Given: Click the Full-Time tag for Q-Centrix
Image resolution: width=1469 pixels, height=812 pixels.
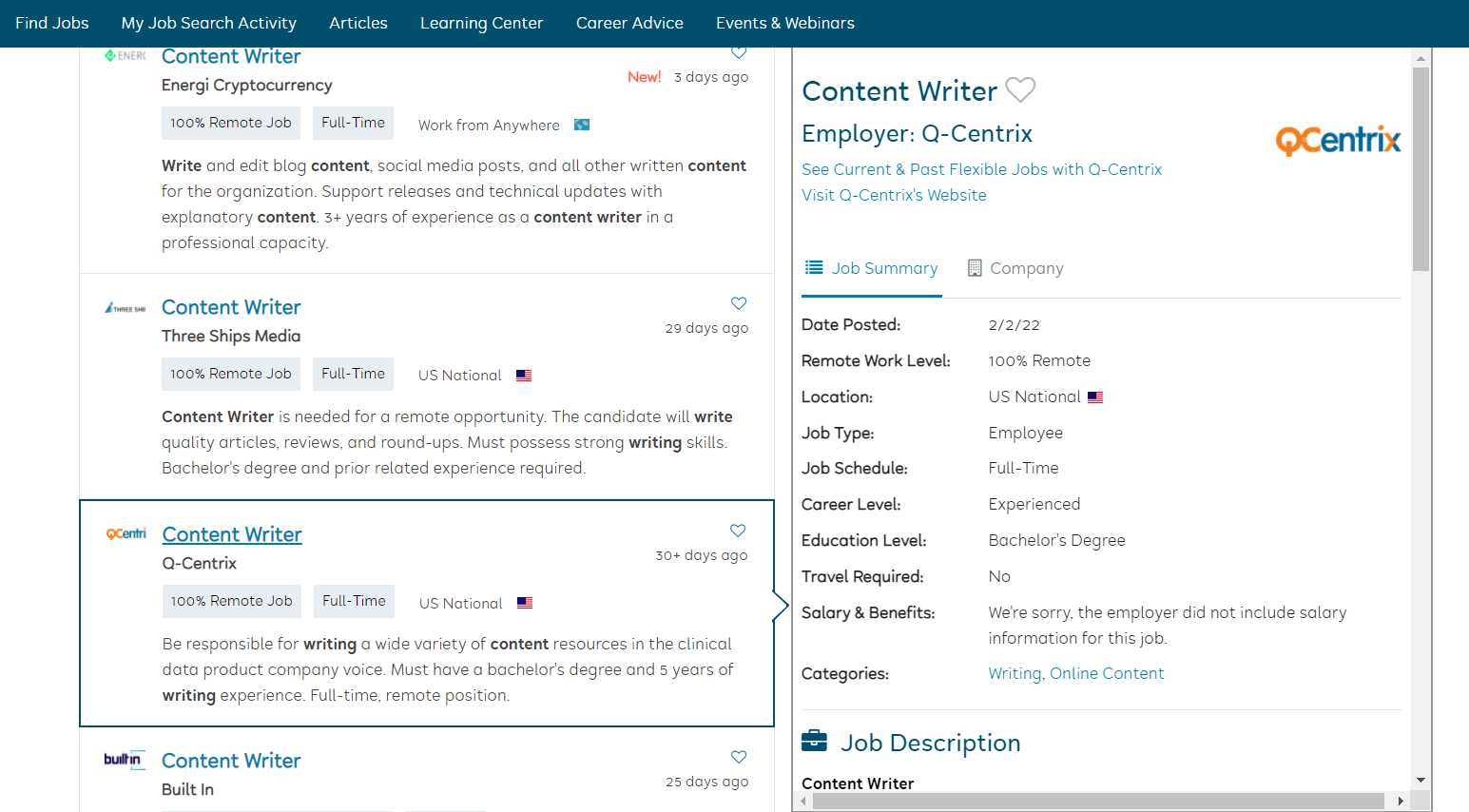Looking at the screenshot, I should click(x=354, y=601).
